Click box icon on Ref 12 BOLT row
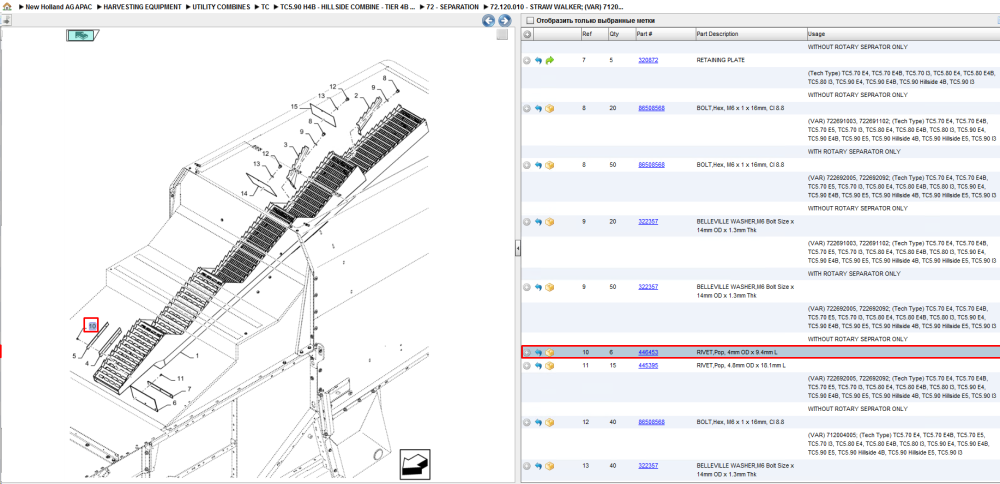 click(550, 422)
